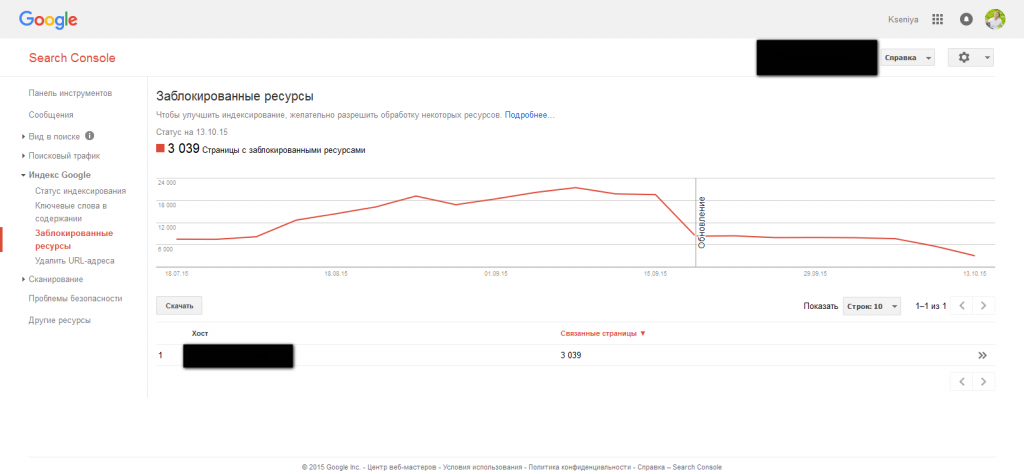Open the user account avatar
The height and width of the screenshot is (474, 1024).
coord(995,19)
